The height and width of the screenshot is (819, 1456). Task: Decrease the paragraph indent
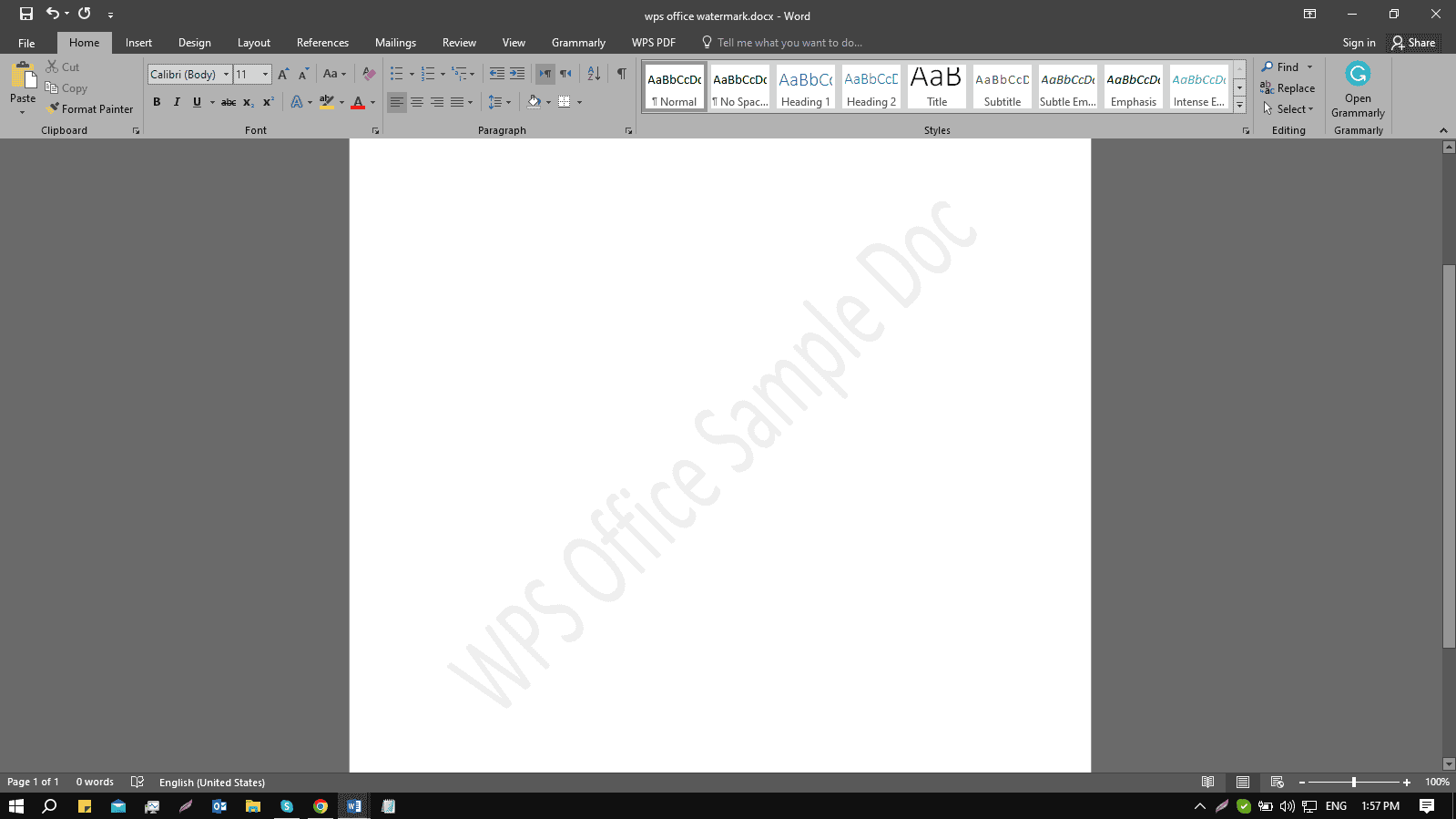pos(496,75)
